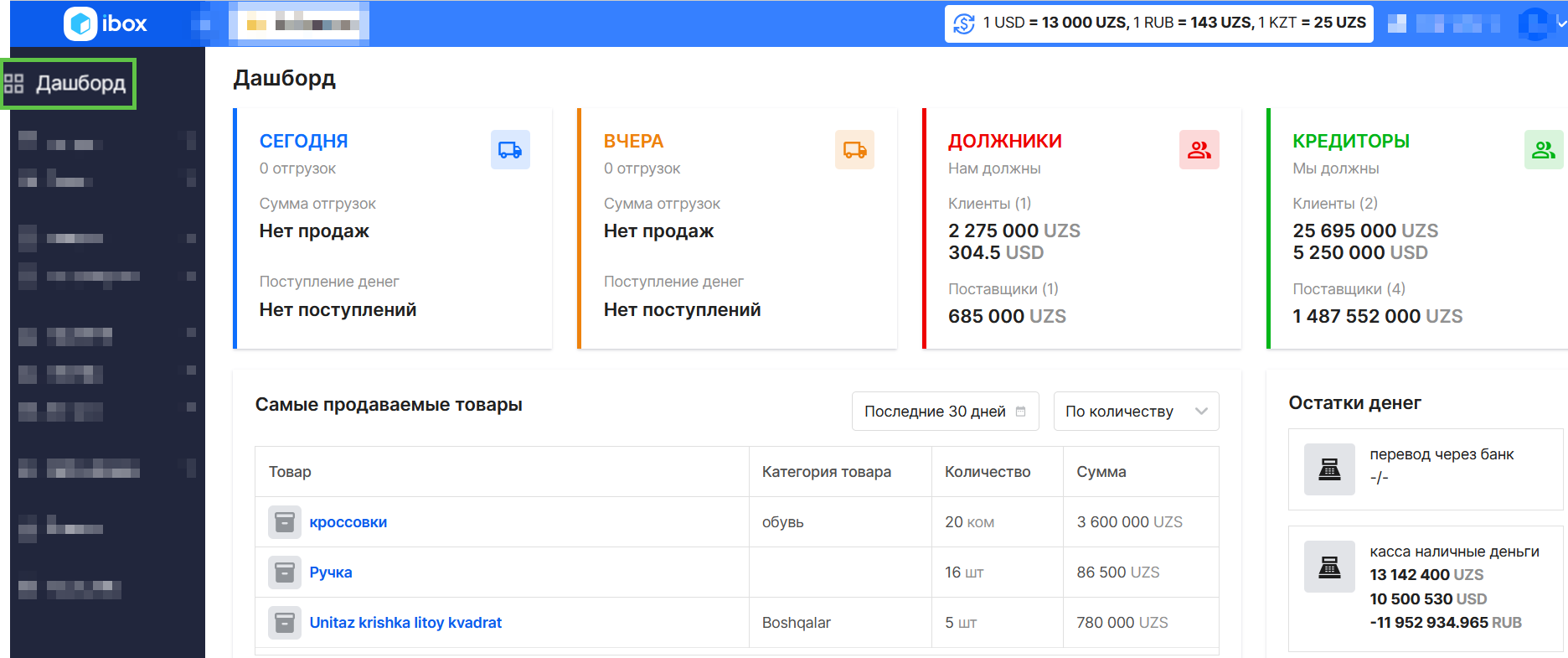The height and width of the screenshot is (658, 1568).
Task: Click the blue truck icon in Сегодня card
Action: (510, 150)
